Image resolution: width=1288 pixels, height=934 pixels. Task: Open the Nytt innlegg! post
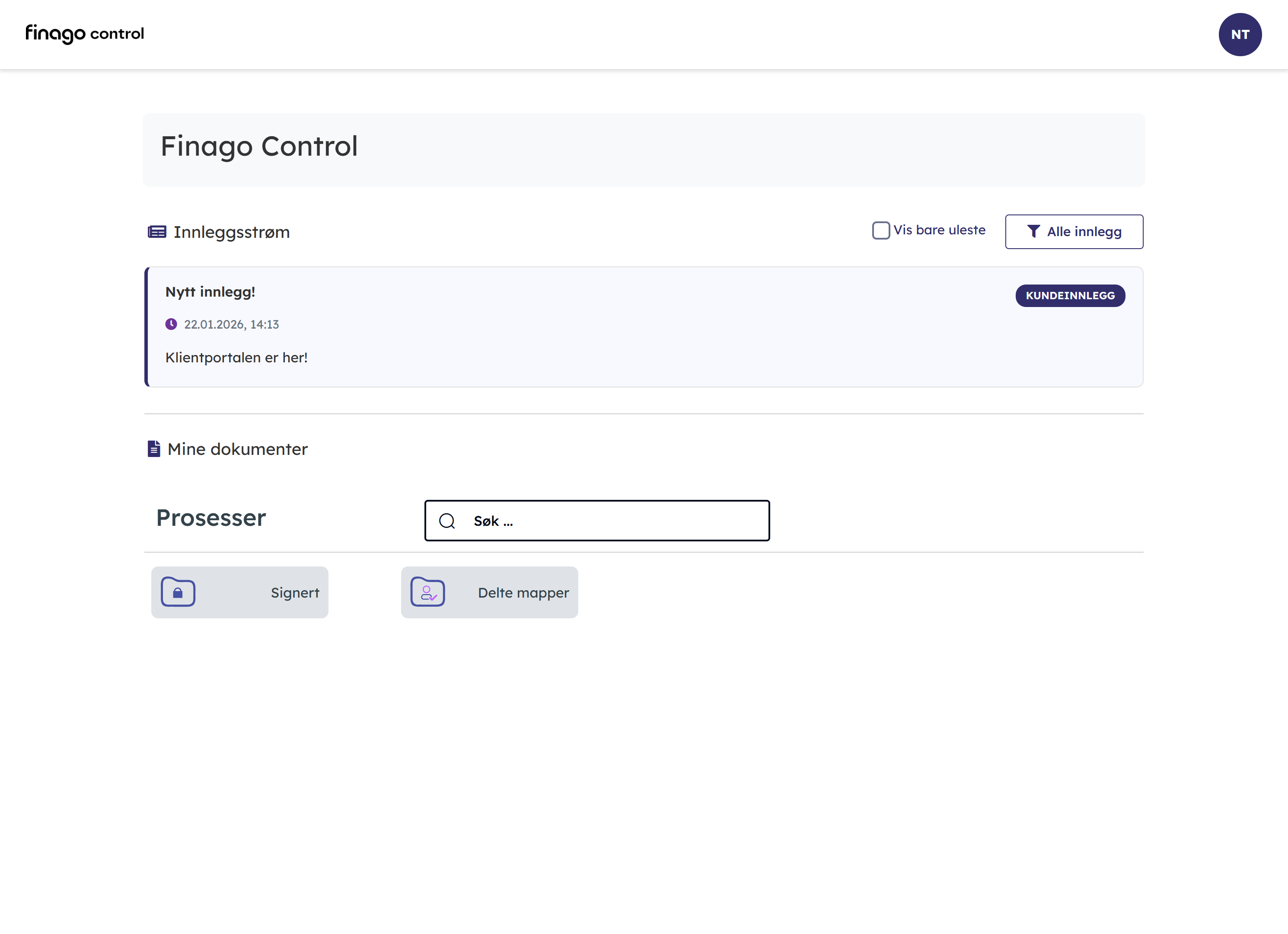[210, 292]
